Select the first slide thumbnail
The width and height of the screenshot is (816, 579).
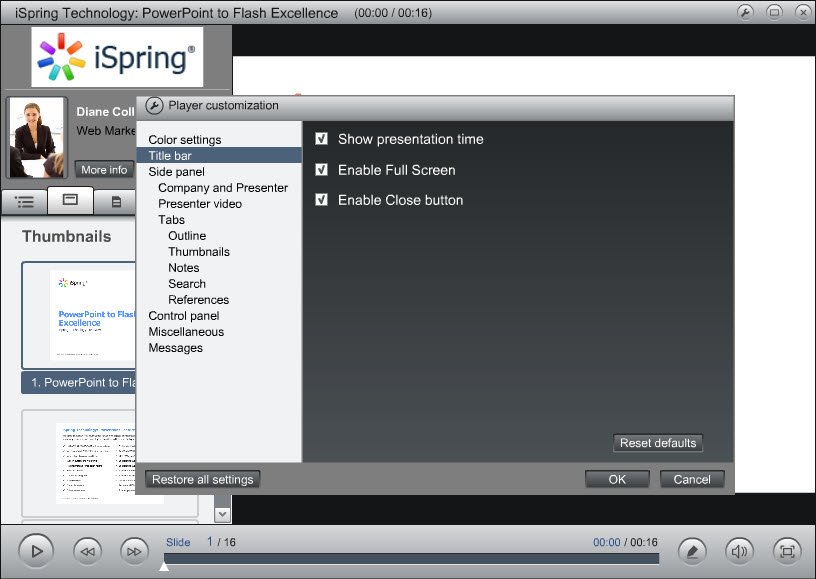coord(78,315)
